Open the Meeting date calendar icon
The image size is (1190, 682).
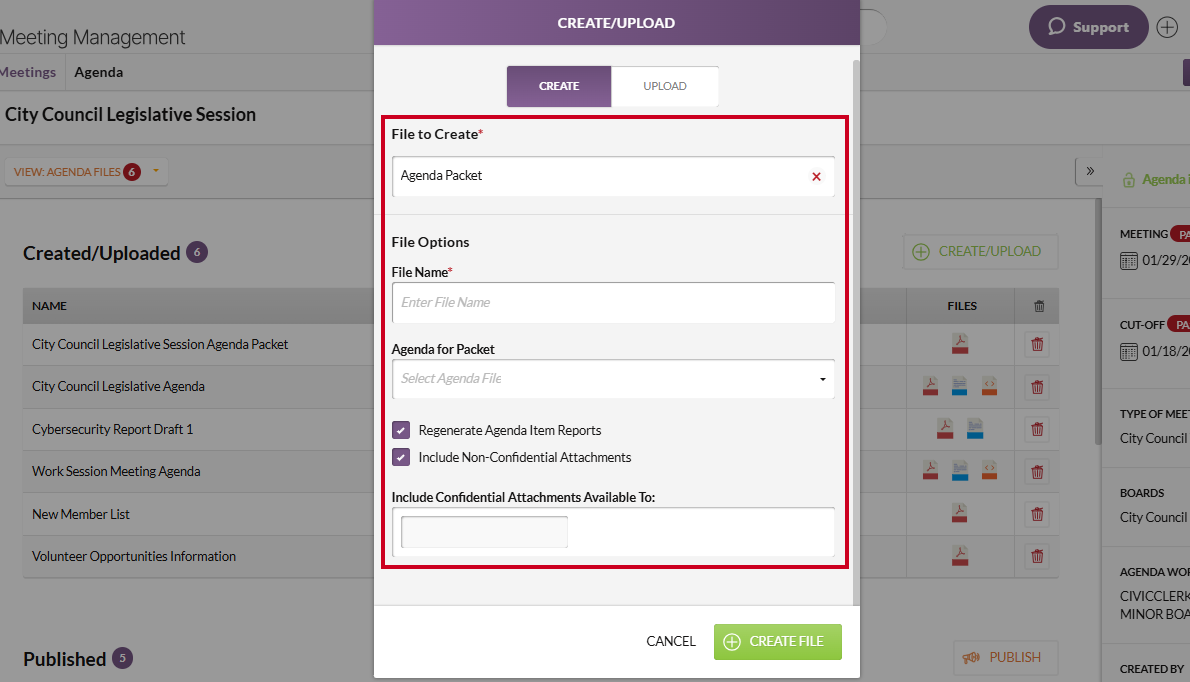pyautogui.click(x=1129, y=261)
